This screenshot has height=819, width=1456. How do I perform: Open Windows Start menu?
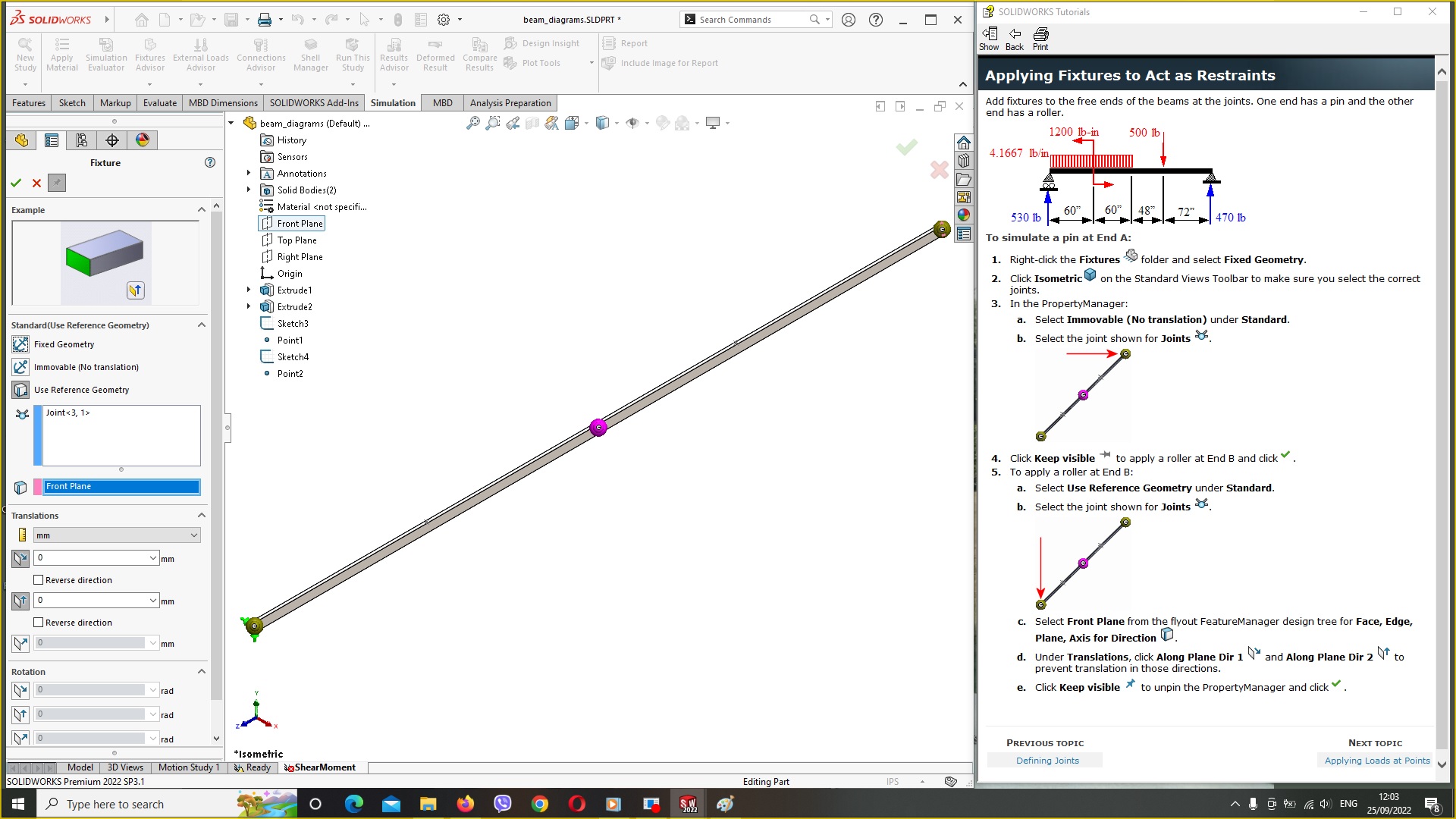click(x=18, y=804)
